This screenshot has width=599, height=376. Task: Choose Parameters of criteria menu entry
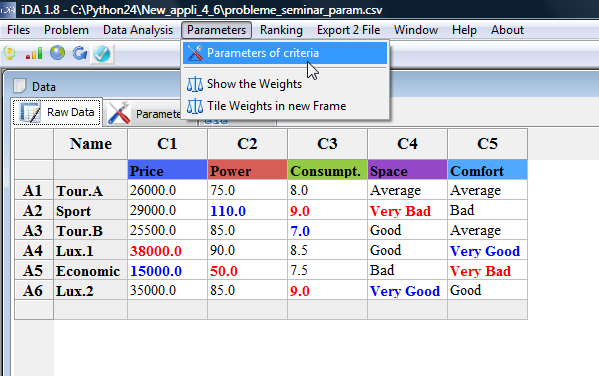click(285, 53)
